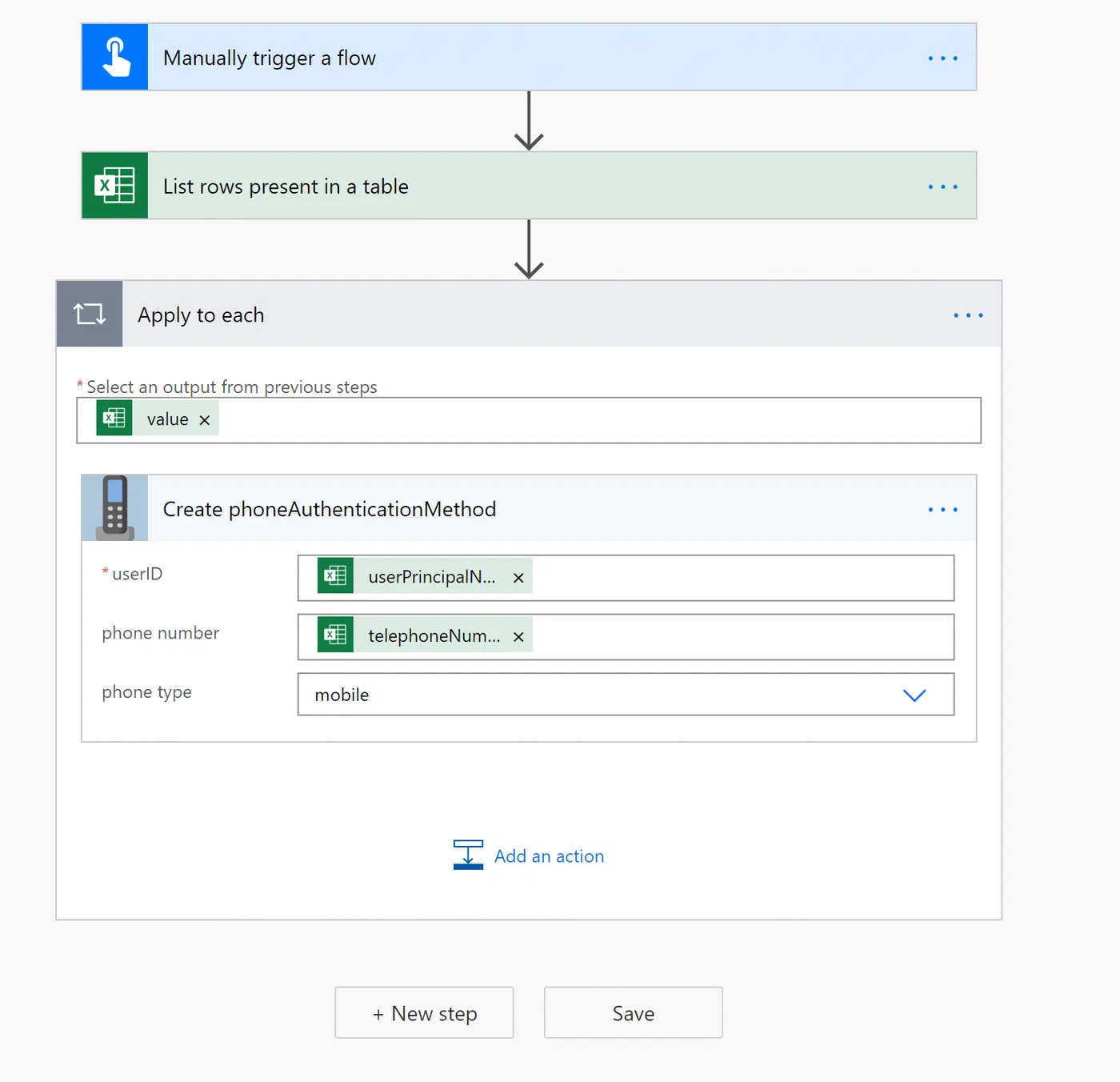Collapse the Apply to each container

tap(529, 314)
